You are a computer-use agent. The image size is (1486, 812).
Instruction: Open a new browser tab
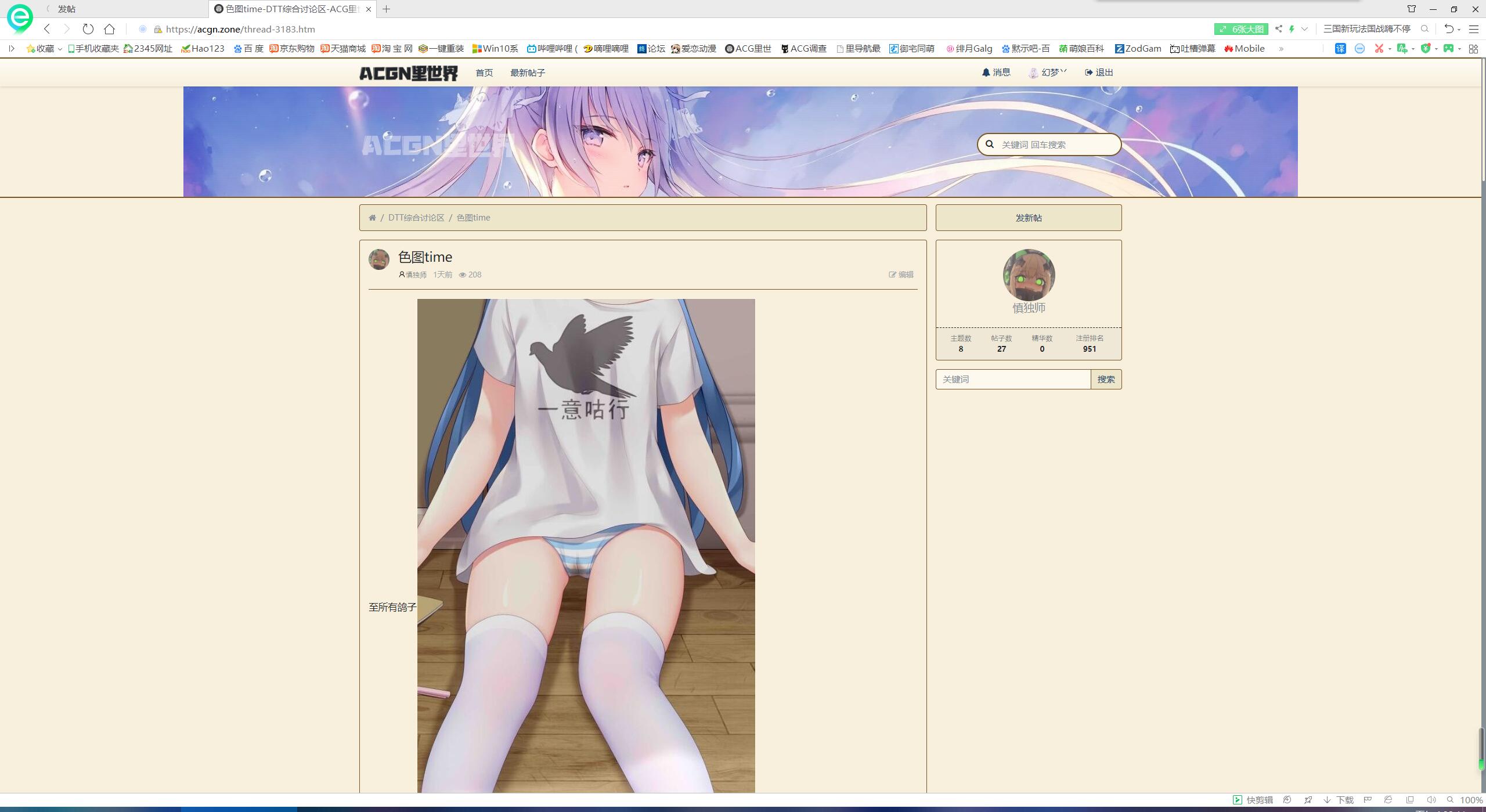click(x=386, y=9)
